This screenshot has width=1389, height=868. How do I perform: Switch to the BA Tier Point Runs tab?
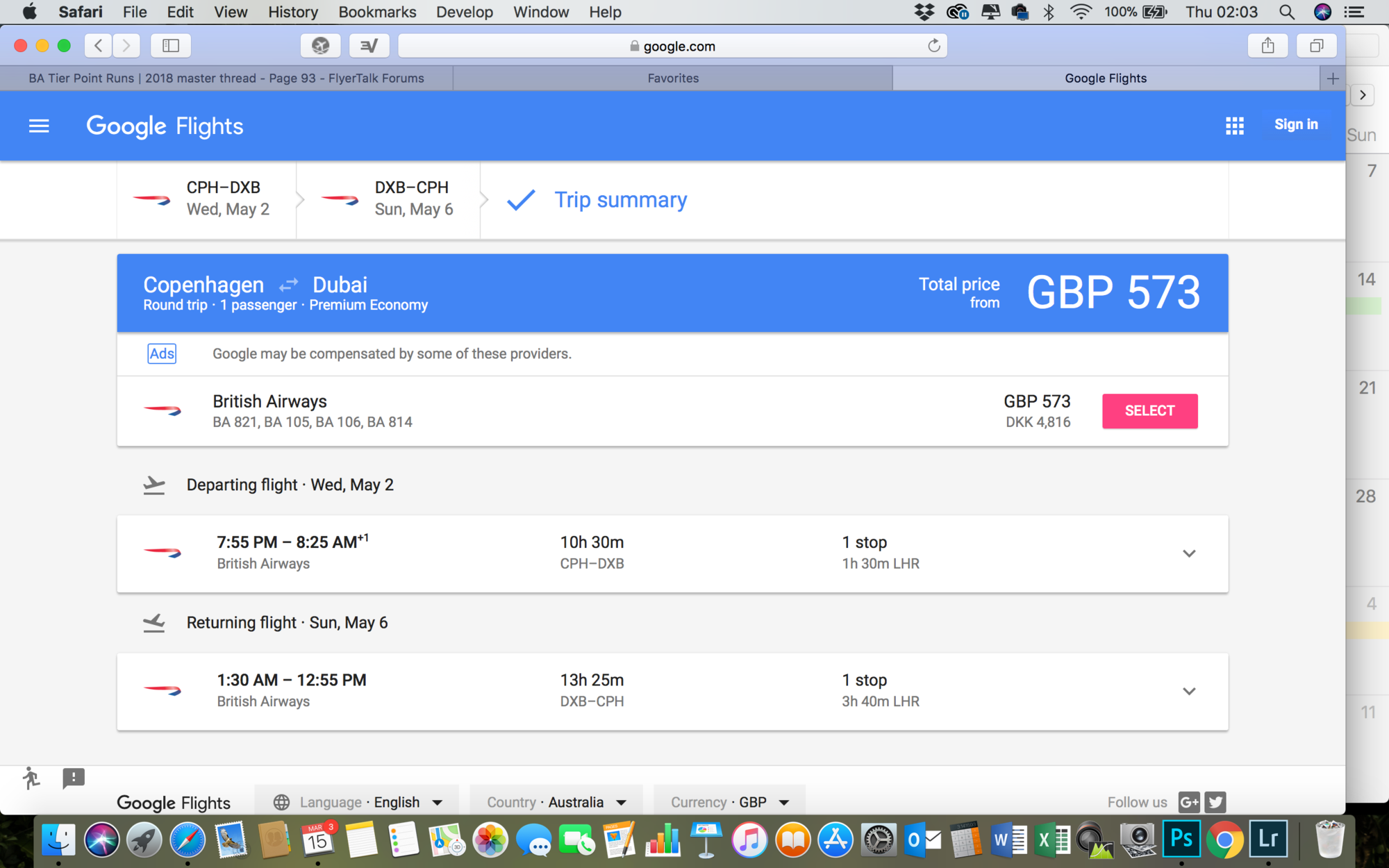pos(226,78)
